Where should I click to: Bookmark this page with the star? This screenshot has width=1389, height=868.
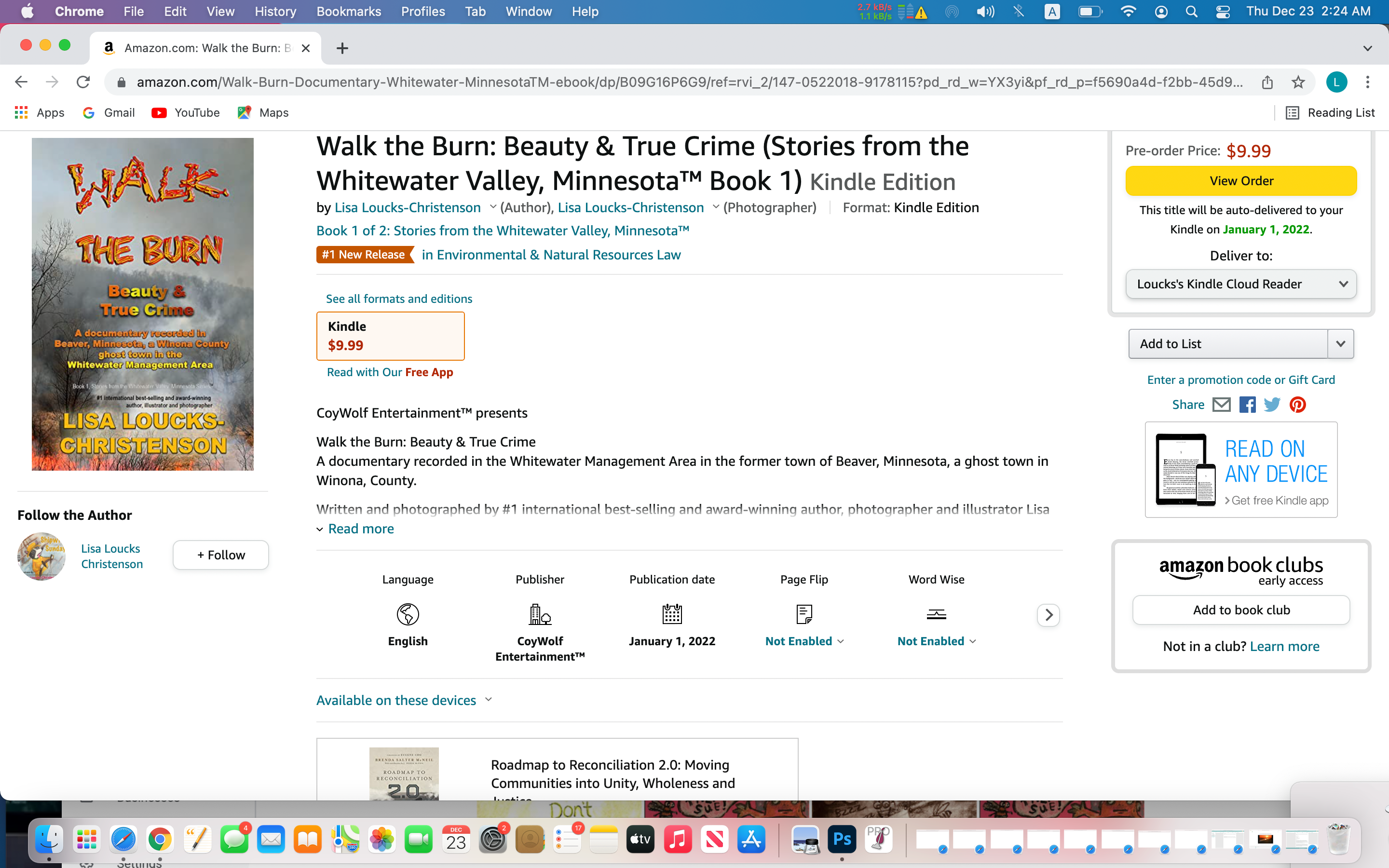pos(1298,82)
